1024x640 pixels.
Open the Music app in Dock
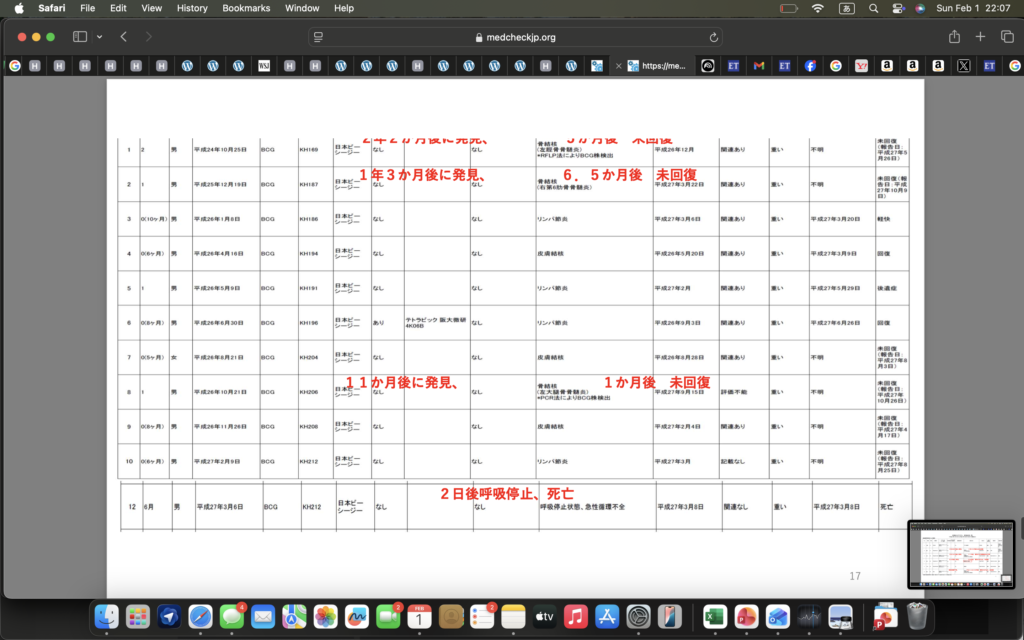click(575, 616)
